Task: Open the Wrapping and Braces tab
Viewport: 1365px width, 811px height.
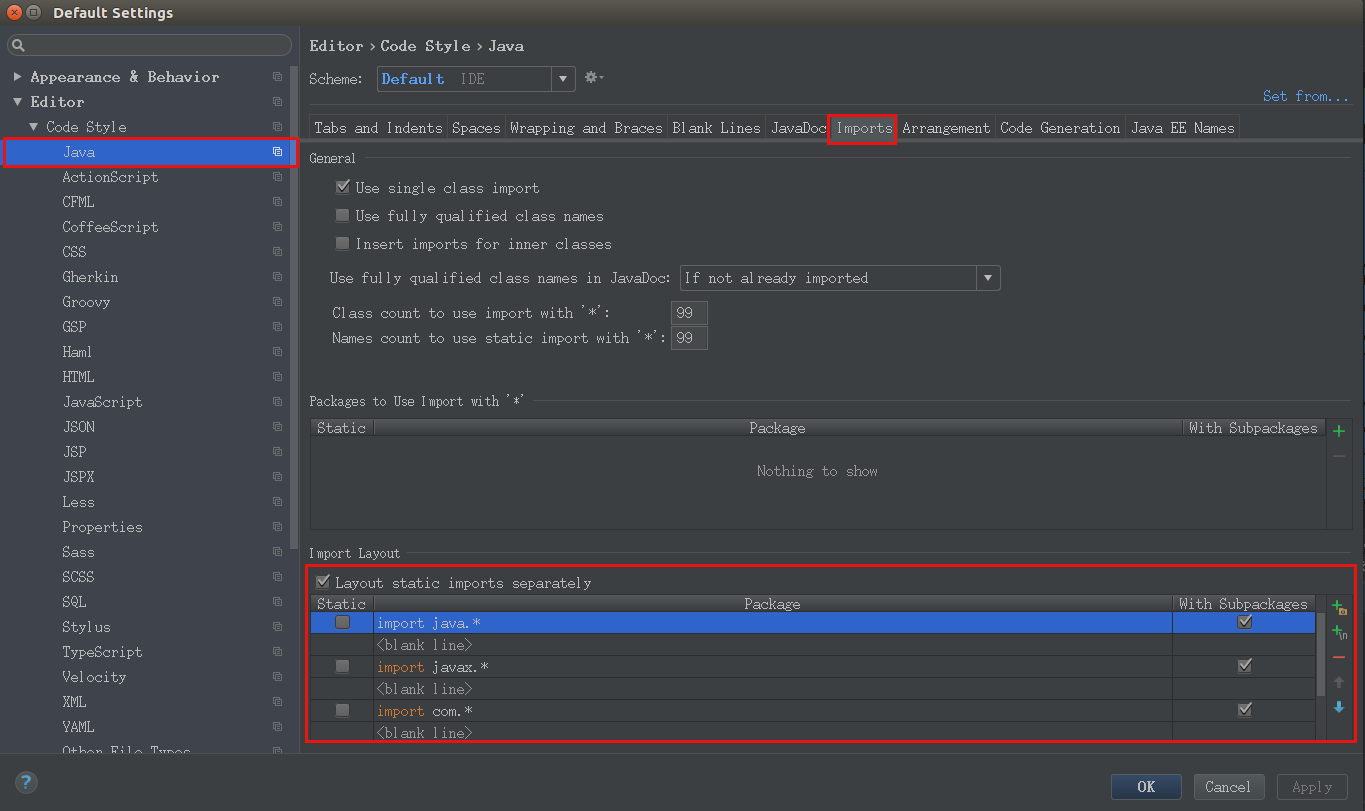Action: pyautogui.click(x=586, y=128)
